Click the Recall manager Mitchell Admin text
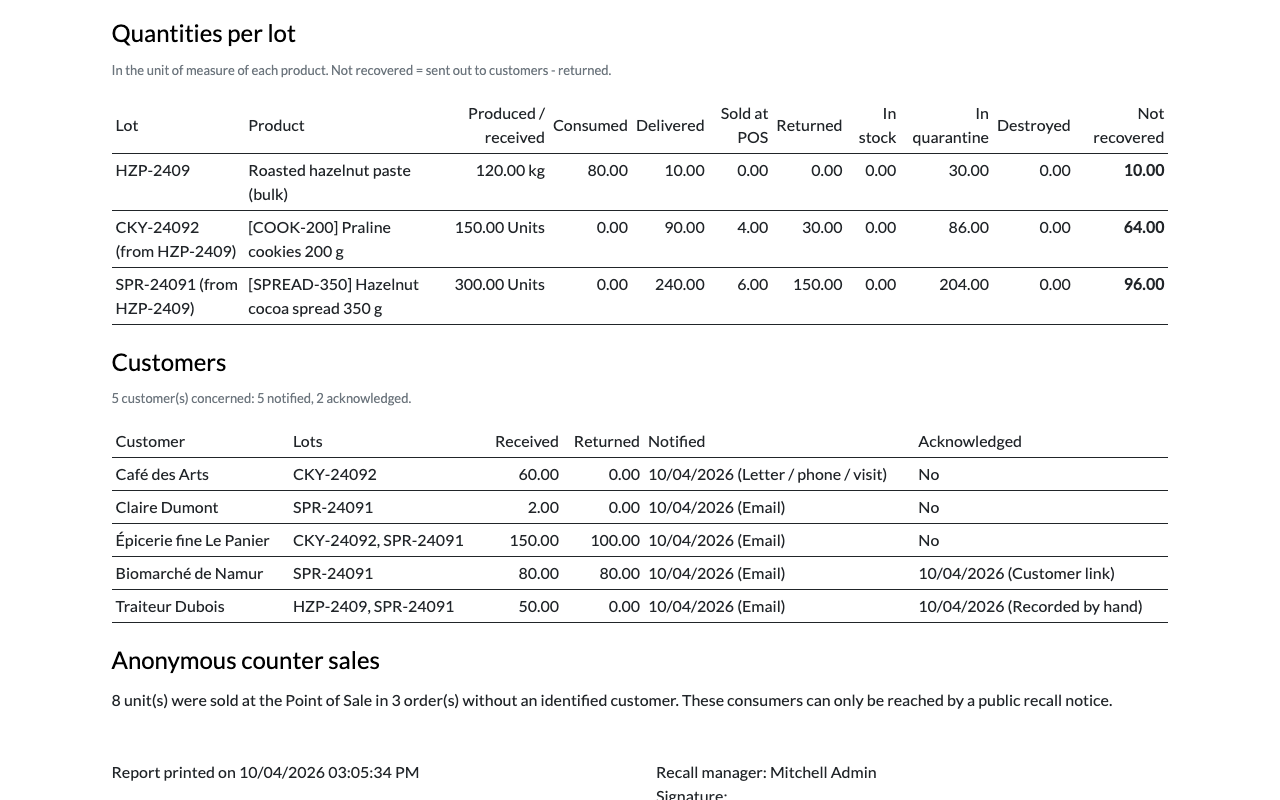Image resolution: width=1280 pixels, height=800 pixels. [x=766, y=772]
